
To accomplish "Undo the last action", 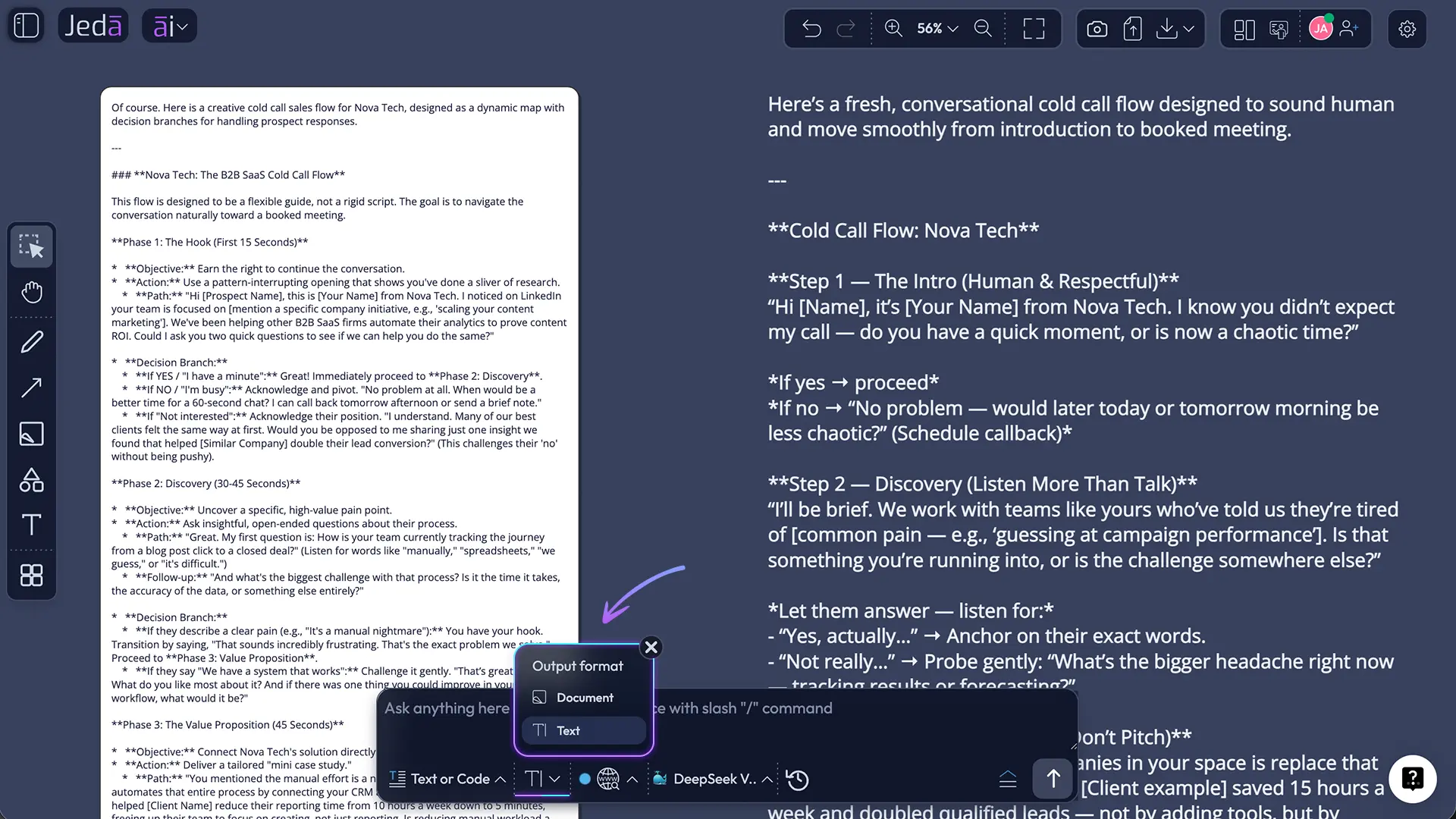I will 812,29.
